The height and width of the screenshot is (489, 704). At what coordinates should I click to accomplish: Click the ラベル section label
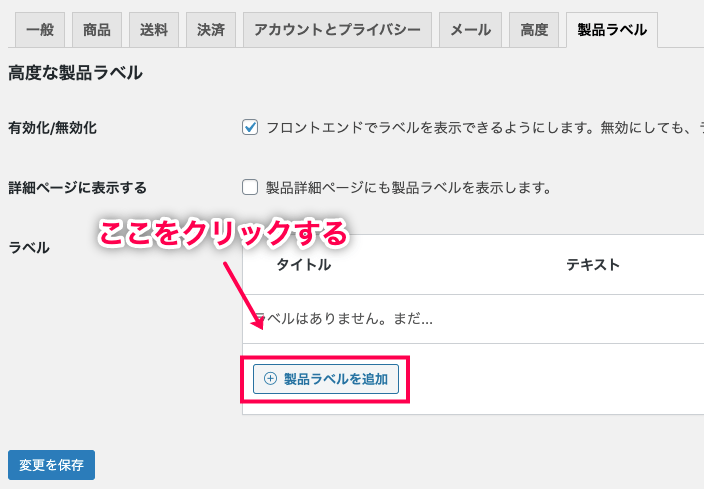tap(29, 247)
